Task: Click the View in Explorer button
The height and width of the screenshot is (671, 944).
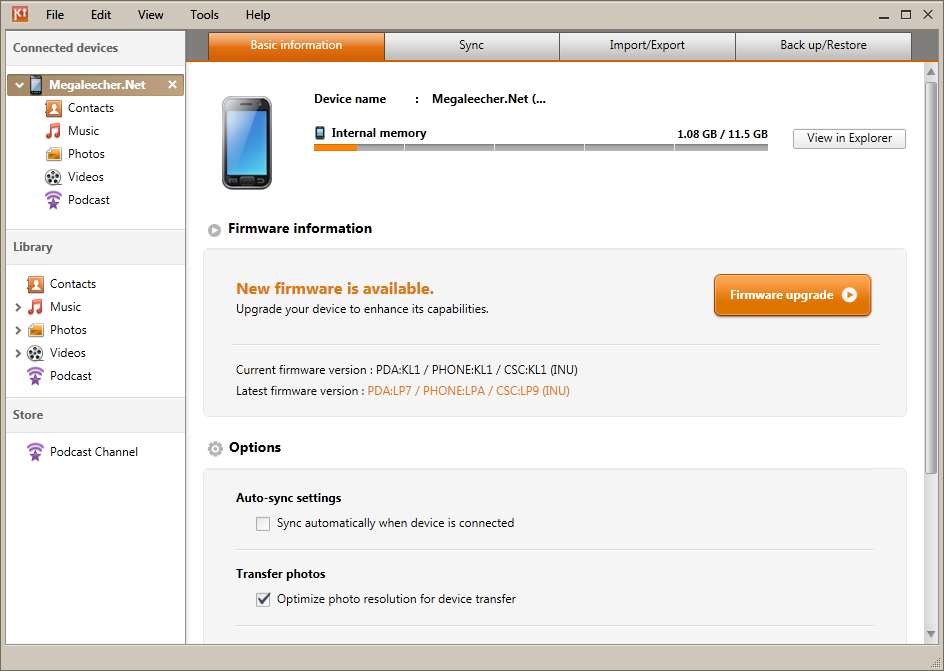Action: (849, 138)
